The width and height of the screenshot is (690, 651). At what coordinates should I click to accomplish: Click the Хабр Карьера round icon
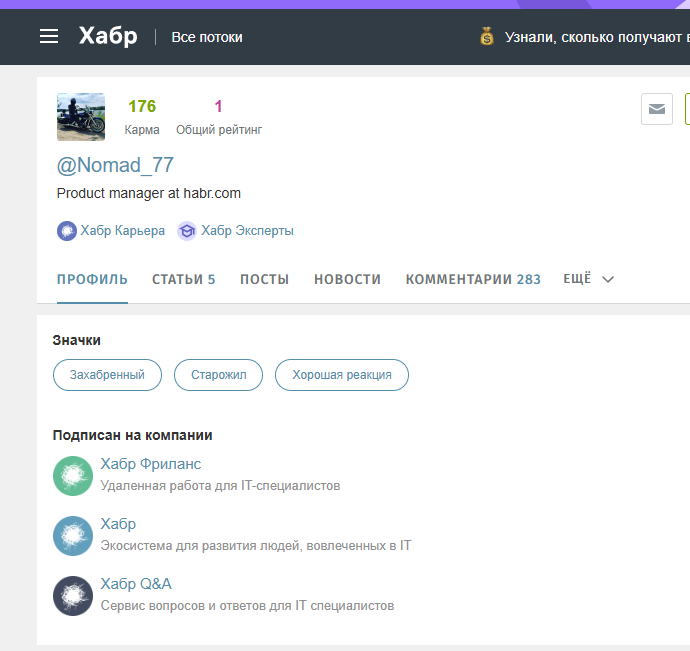[67, 231]
